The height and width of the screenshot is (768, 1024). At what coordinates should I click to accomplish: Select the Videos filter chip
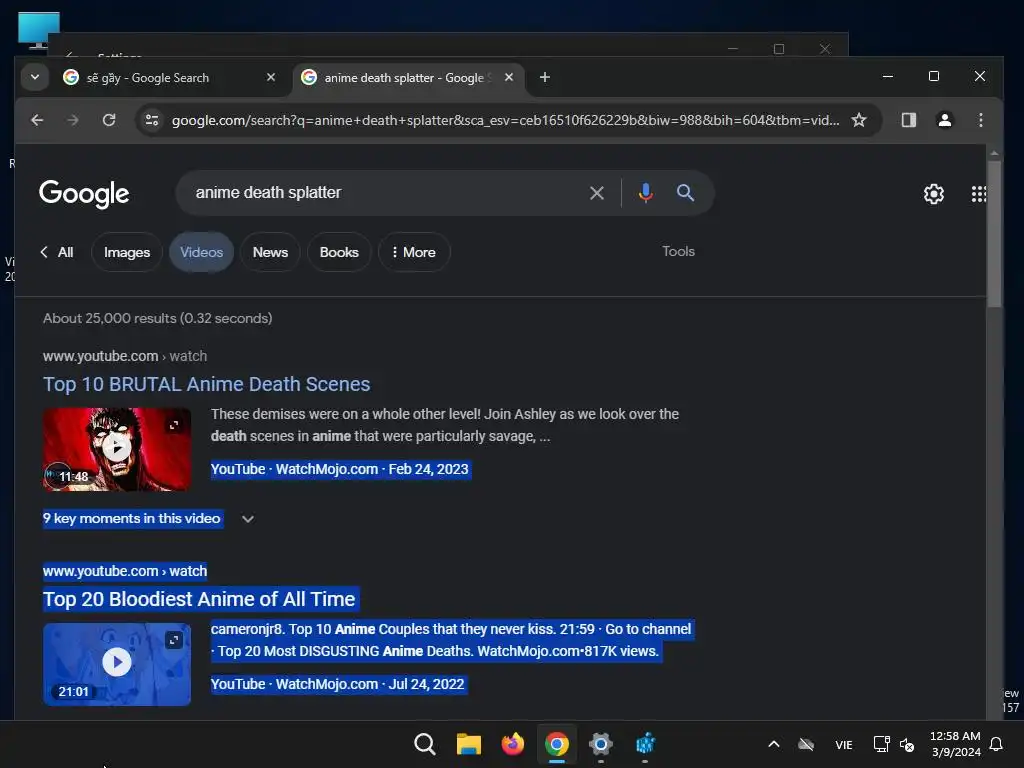pyautogui.click(x=201, y=252)
